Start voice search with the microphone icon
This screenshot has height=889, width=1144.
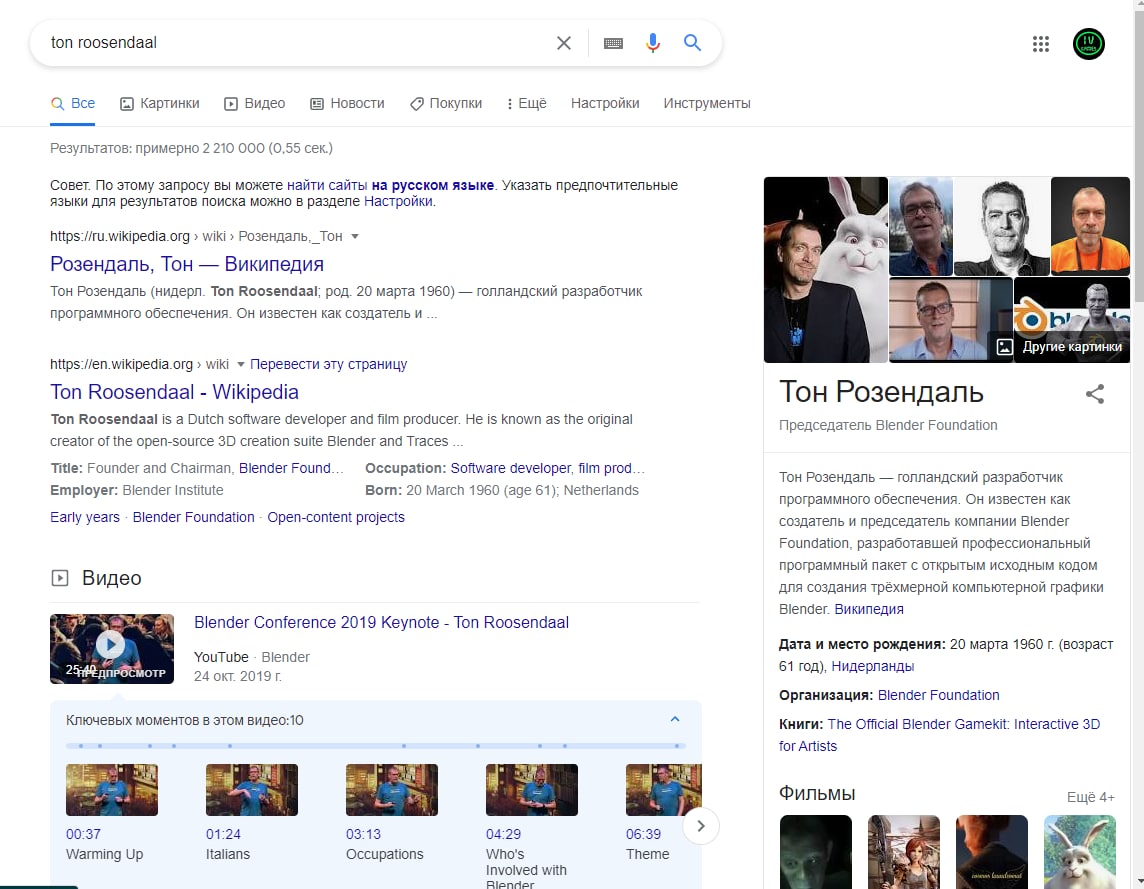653,43
